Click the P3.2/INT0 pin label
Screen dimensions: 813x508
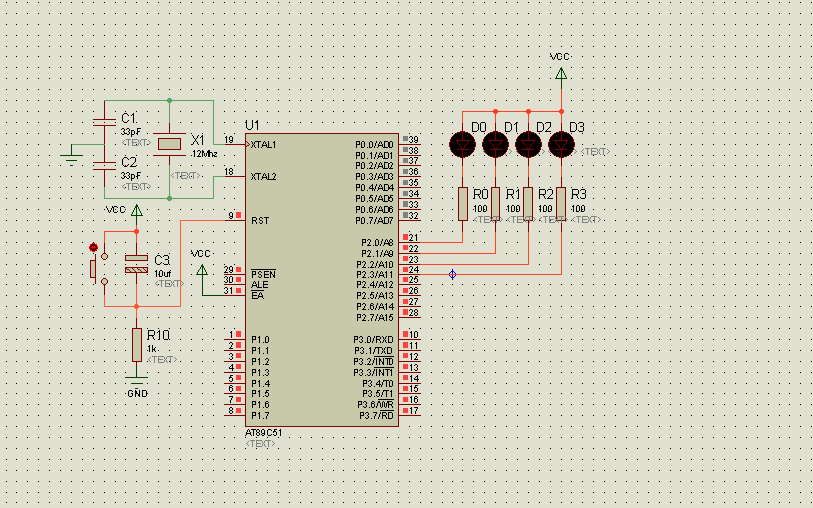(374, 361)
